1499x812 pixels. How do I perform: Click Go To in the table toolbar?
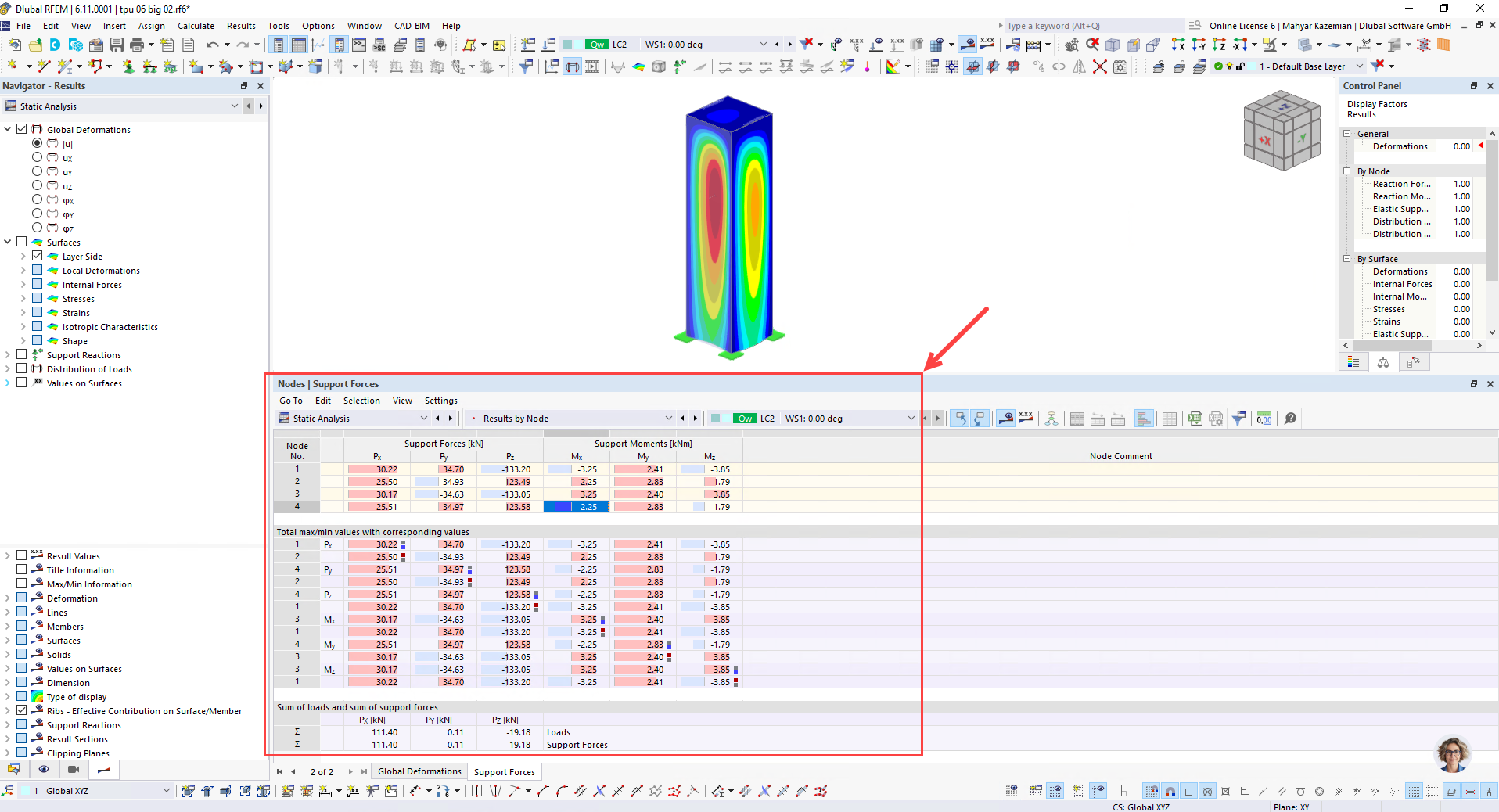point(290,401)
